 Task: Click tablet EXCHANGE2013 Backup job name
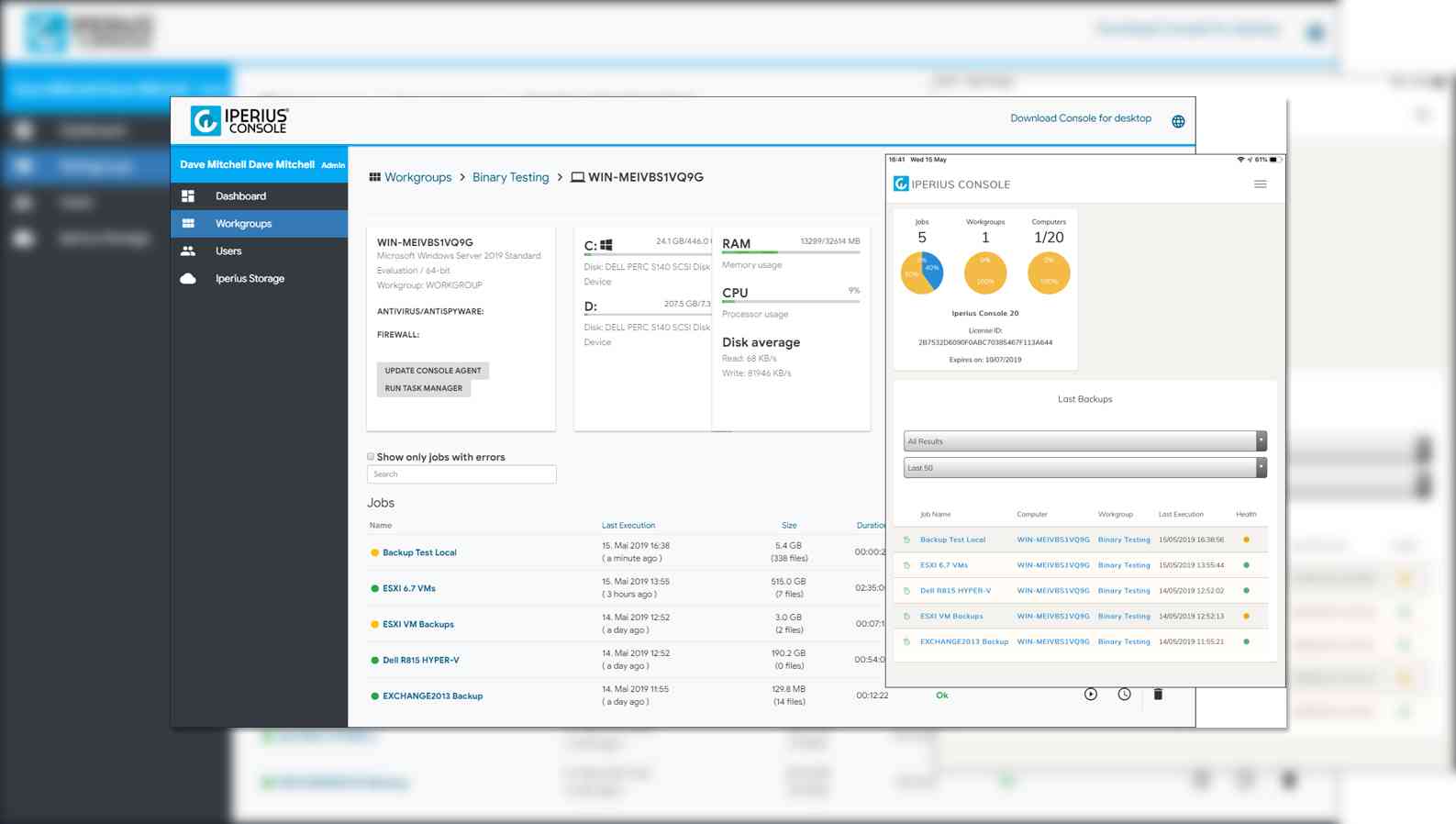[964, 641]
